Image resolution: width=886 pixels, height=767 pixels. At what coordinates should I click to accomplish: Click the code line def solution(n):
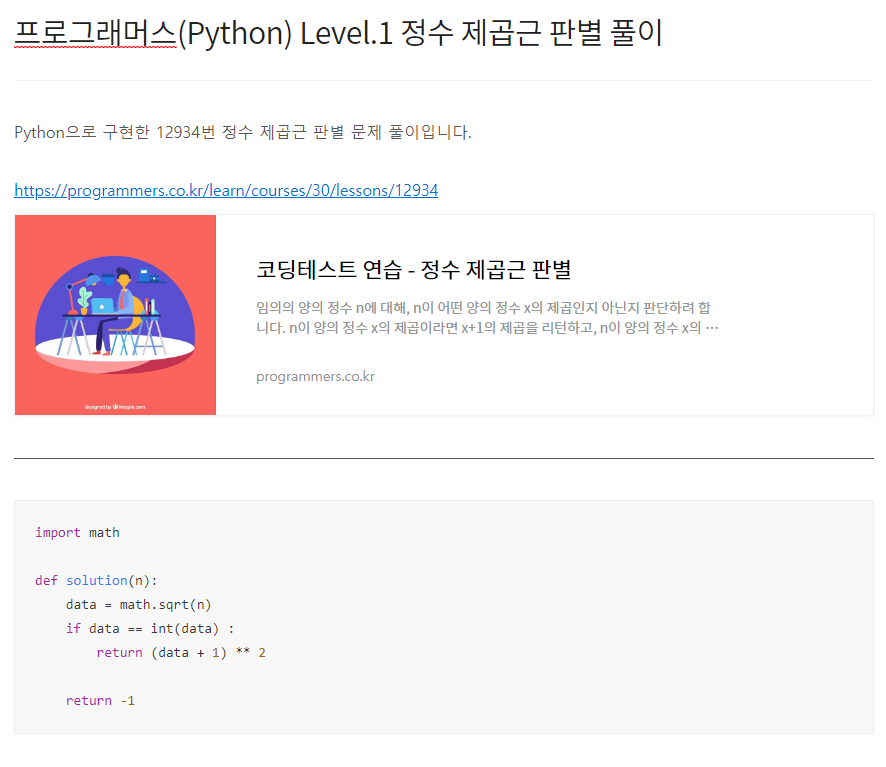coord(96,580)
